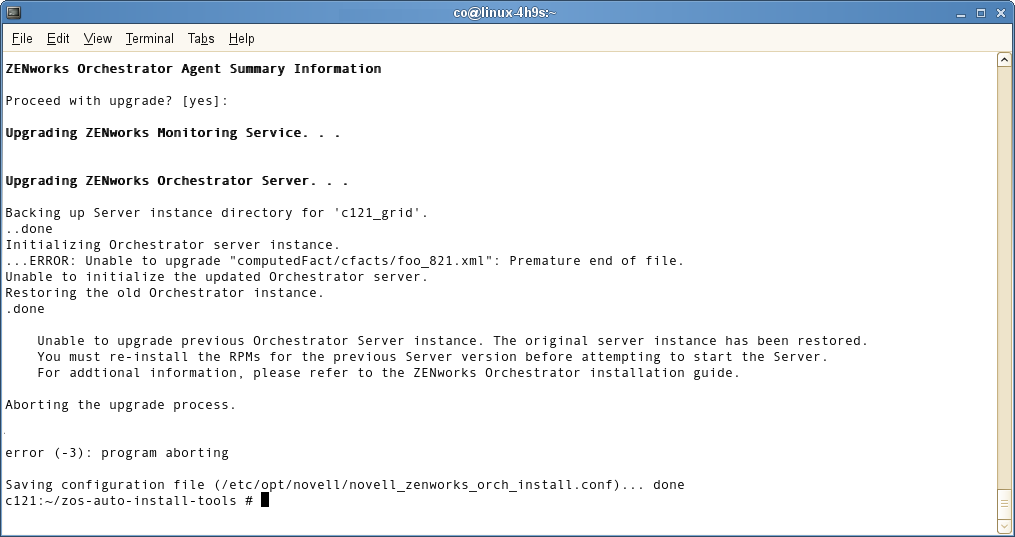
Task: Open the Help menu
Action: pyautogui.click(x=241, y=38)
